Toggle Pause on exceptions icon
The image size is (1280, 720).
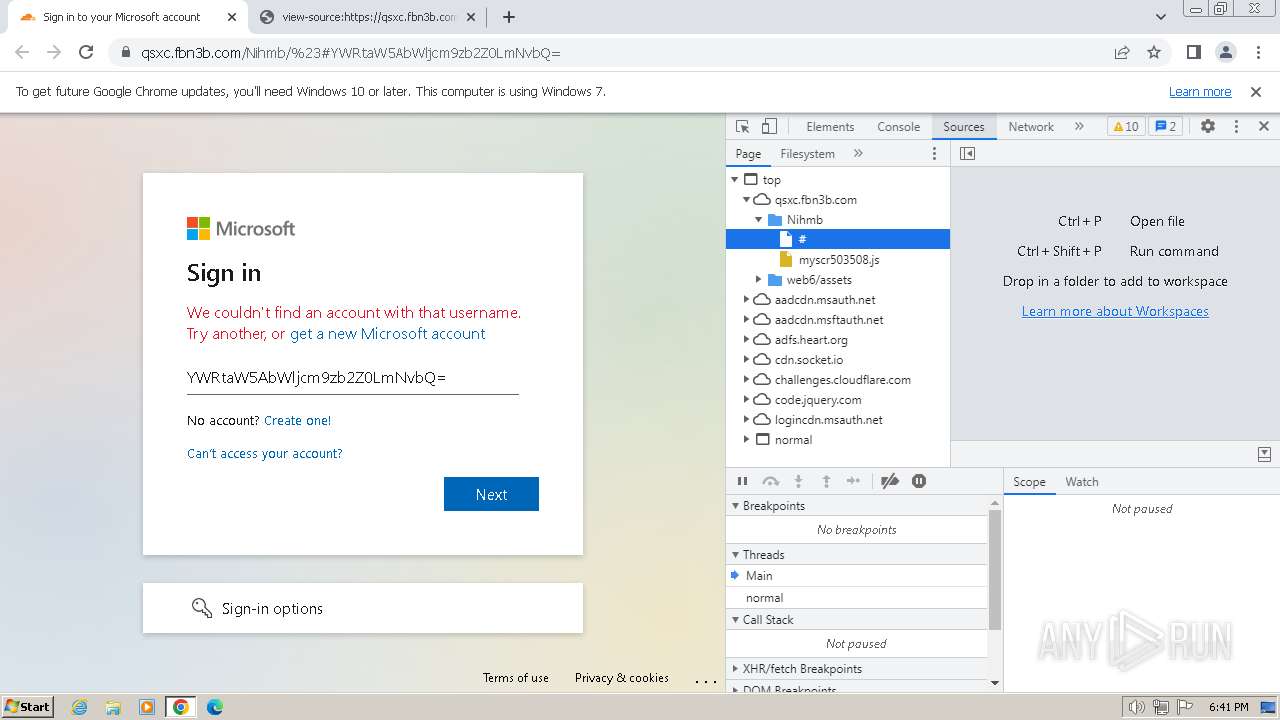click(919, 481)
